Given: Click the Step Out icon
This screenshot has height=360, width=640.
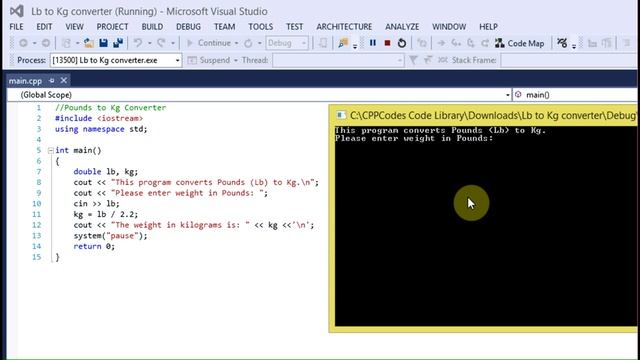Looking at the screenshot, I should click(485, 43).
